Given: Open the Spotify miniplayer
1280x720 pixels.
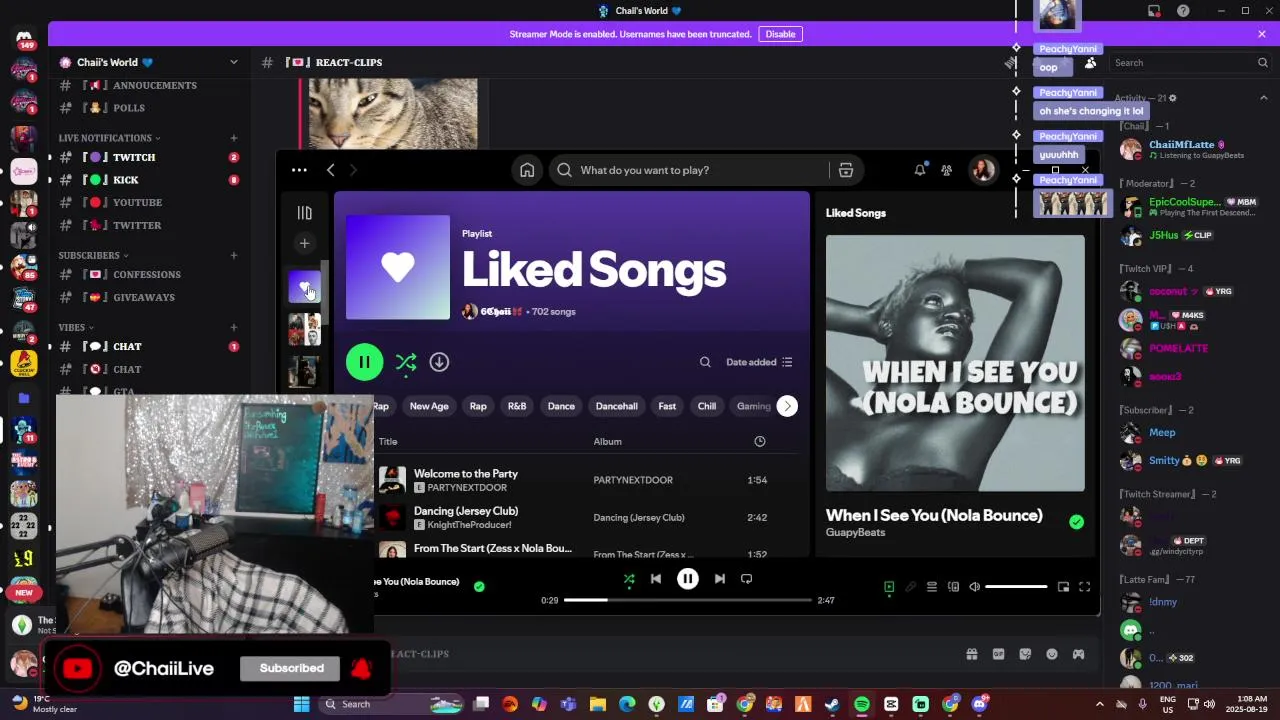Looking at the screenshot, I should click(1063, 587).
